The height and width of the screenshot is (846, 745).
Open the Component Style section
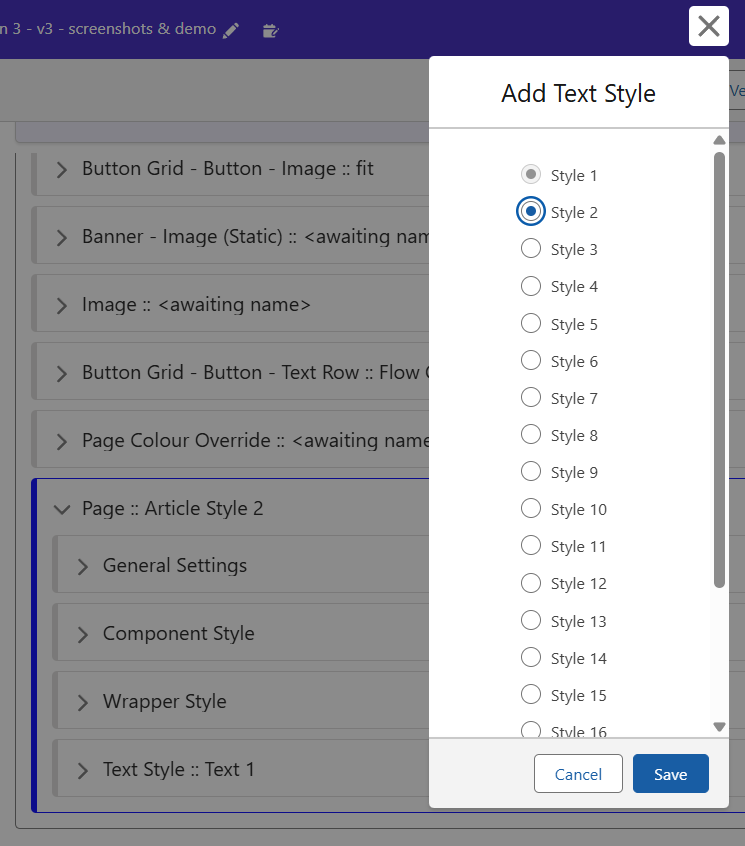point(83,634)
